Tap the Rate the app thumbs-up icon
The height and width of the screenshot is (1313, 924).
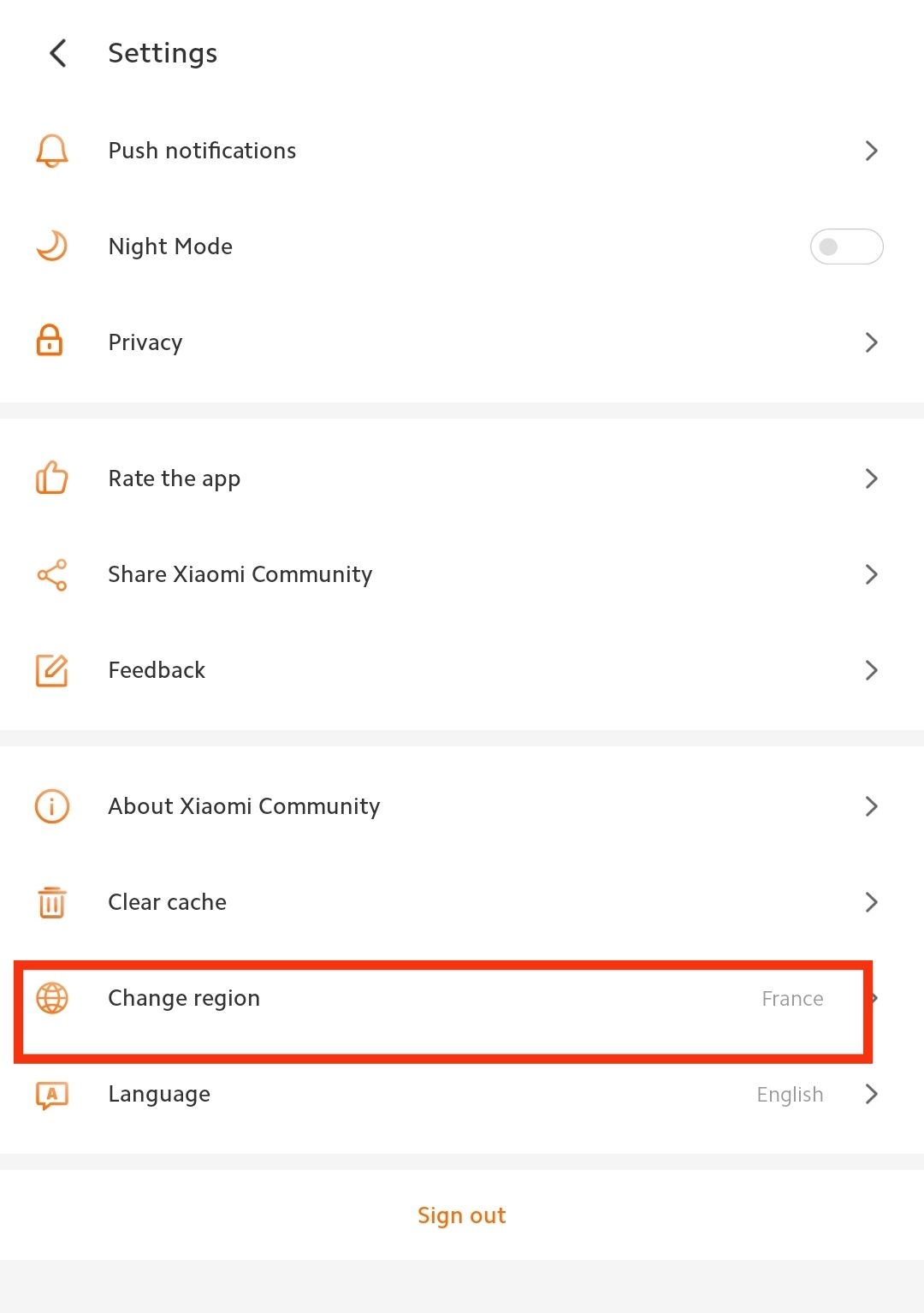point(51,478)
